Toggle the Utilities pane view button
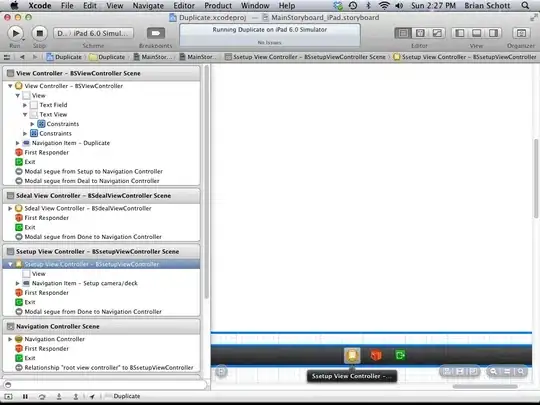 pyautogui.click(x=493, y=33)
